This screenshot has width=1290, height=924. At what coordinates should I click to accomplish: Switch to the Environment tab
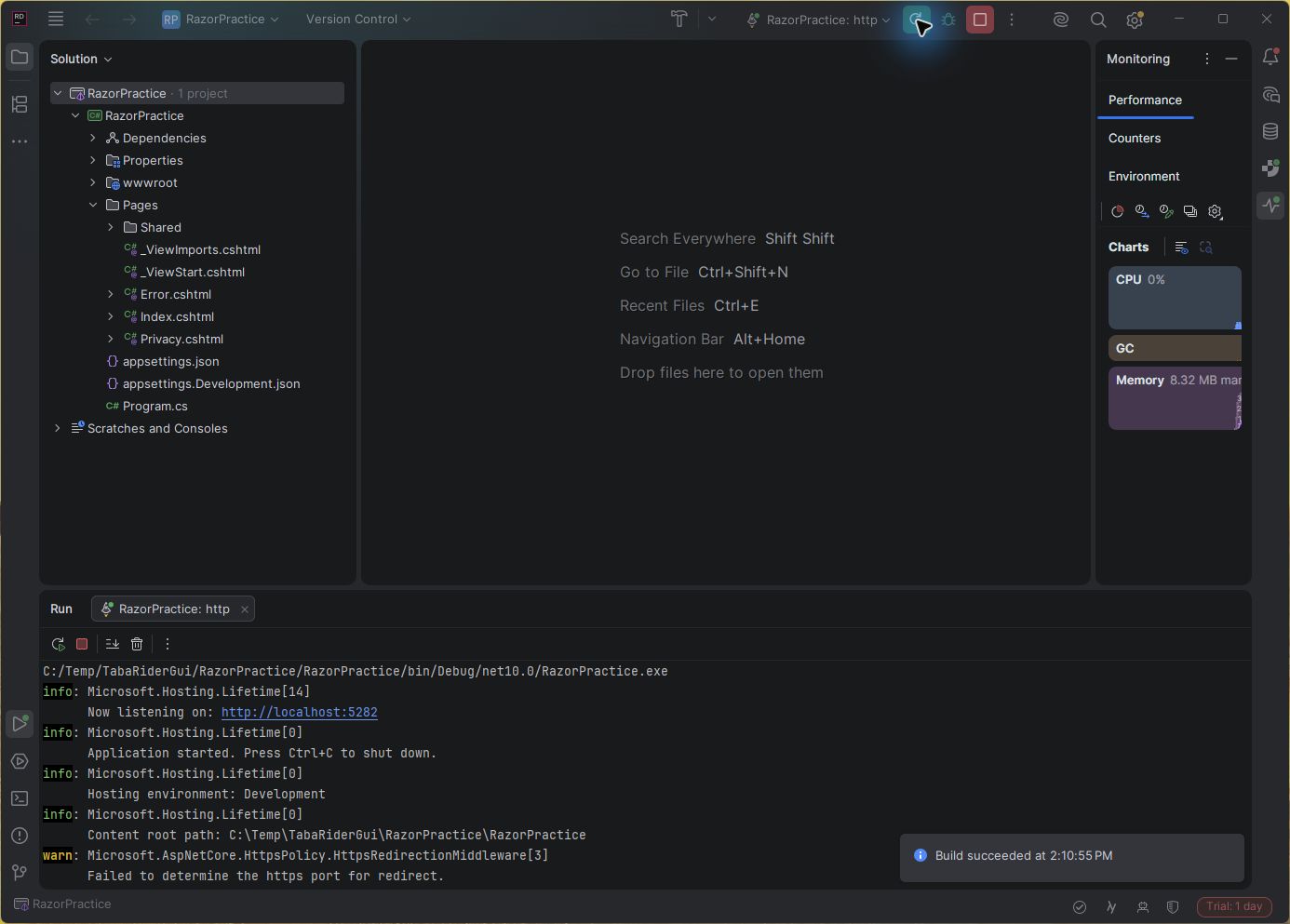(1144, 176)
